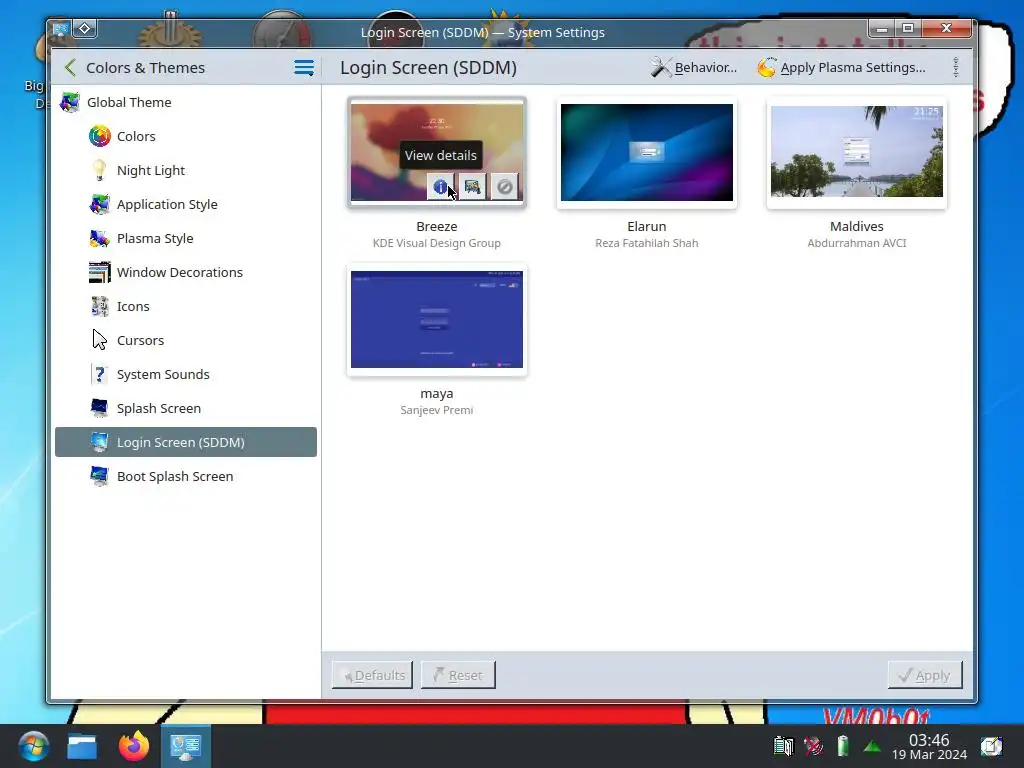
Task: Click Apply Plasma Settings button
Action: tap(842, 67)
